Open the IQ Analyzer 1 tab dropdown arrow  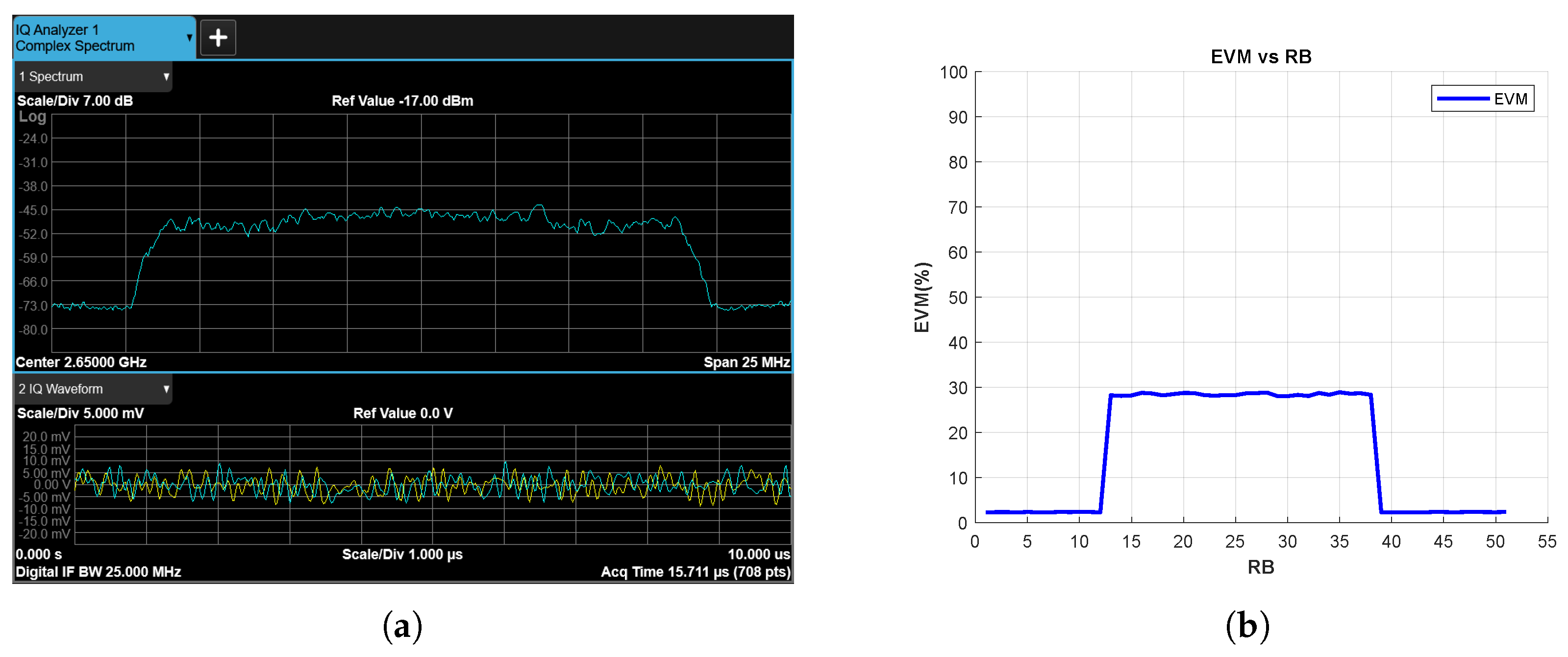(x=189, y=38)
